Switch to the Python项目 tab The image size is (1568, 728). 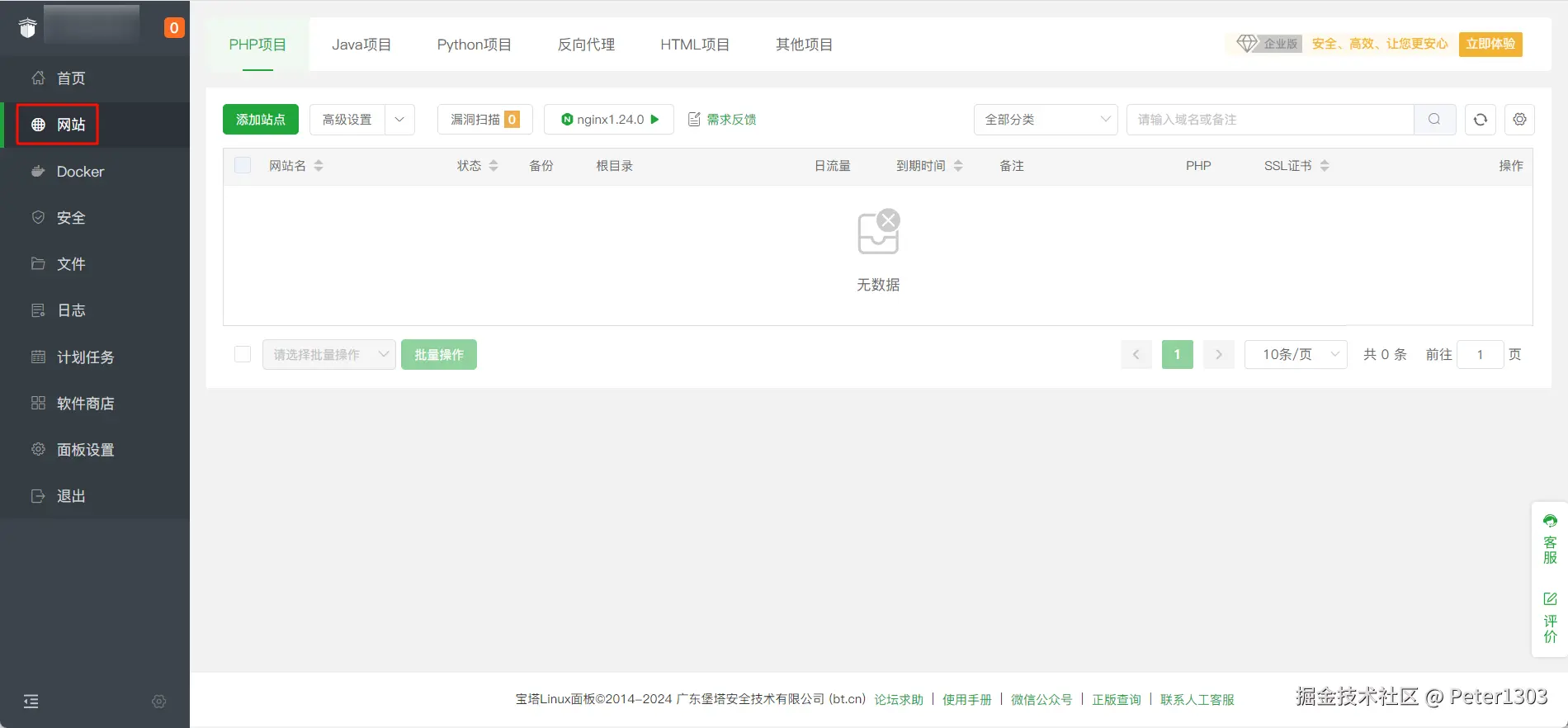click(x=474, y=45)
